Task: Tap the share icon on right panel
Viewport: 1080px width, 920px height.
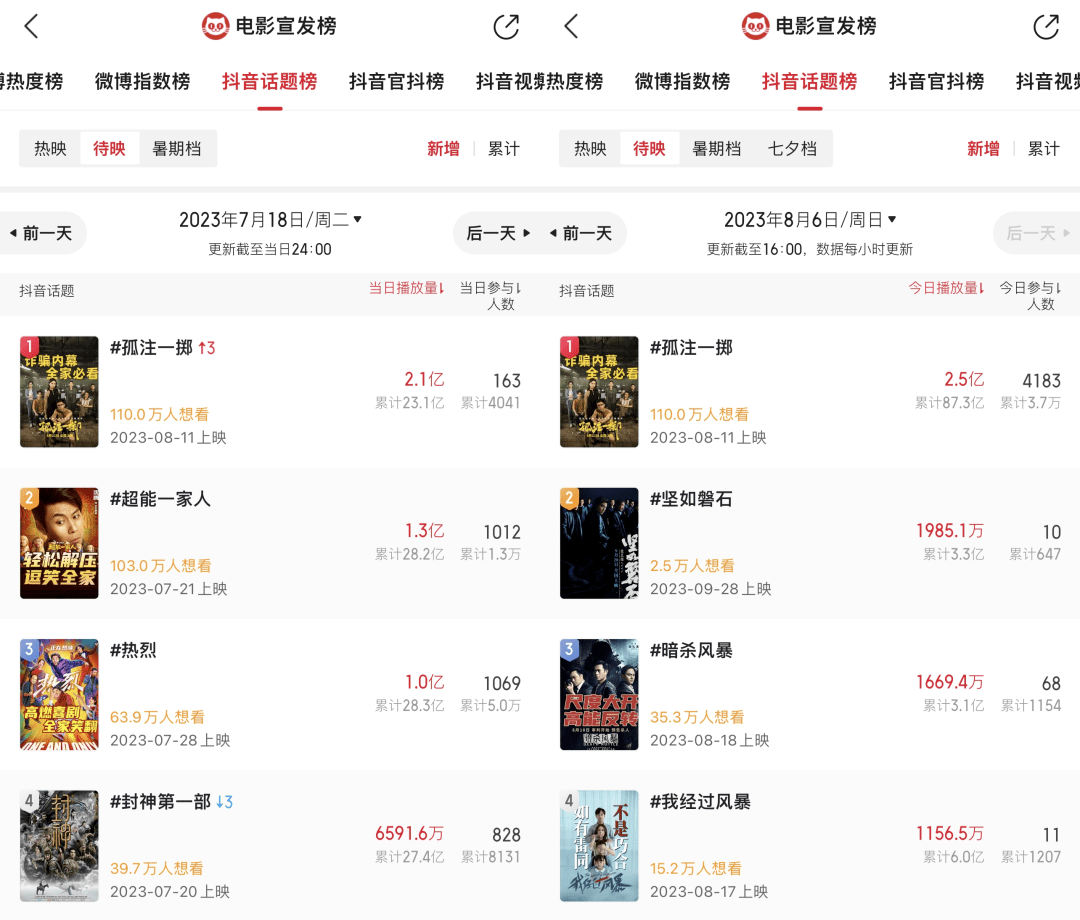Action: [1046, 27]
